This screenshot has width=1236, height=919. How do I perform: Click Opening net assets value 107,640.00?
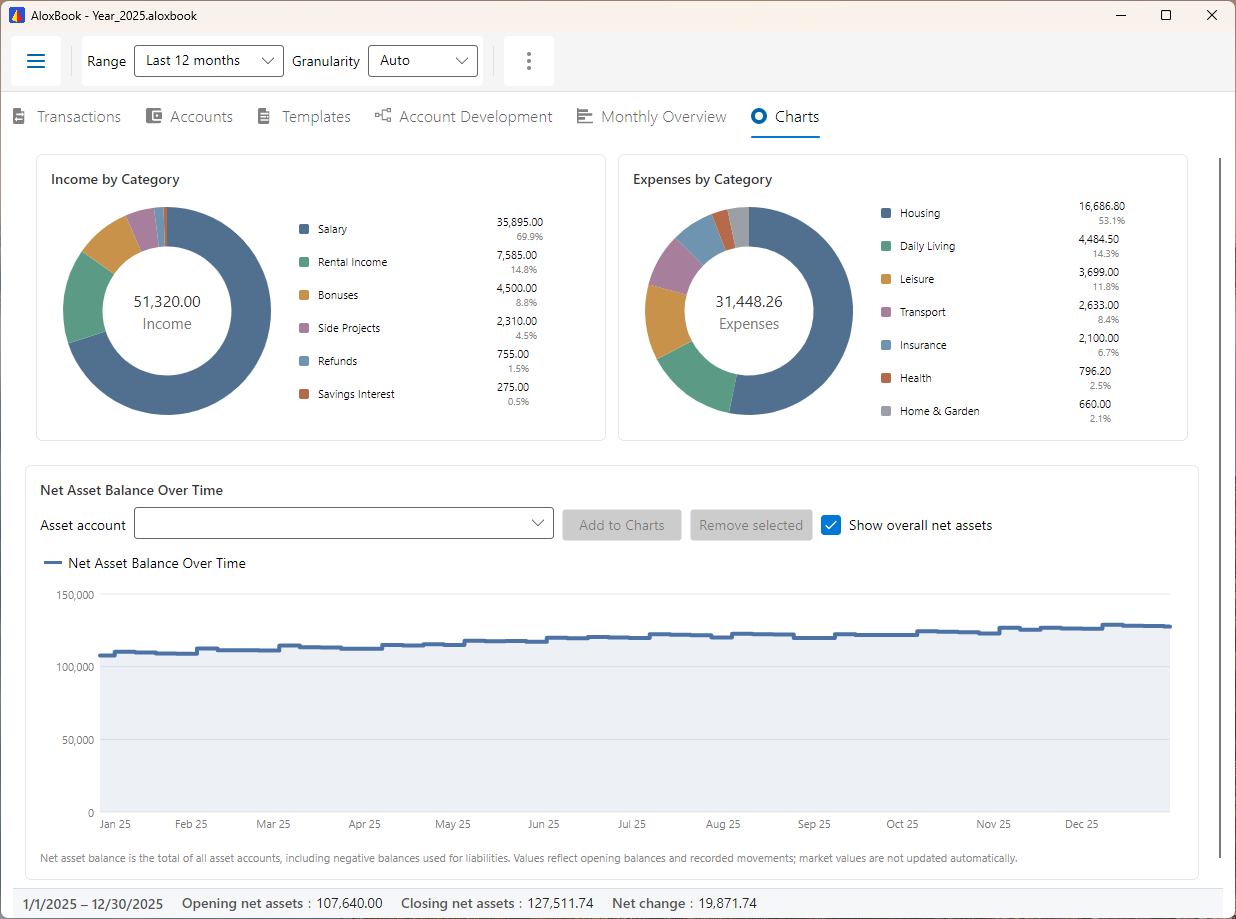(x=349, y=903)
